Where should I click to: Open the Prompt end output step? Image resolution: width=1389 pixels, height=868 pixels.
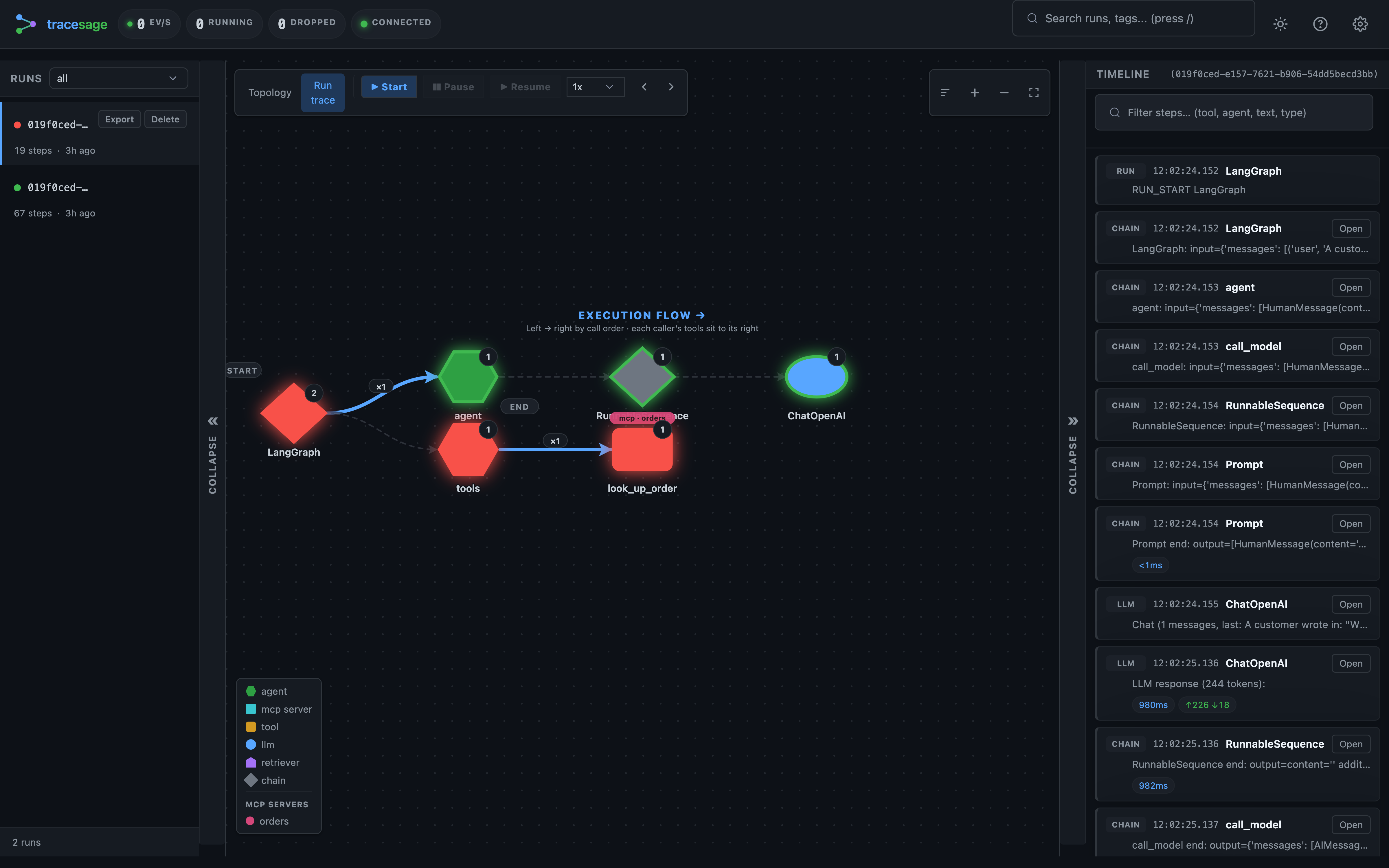pyautogui.click(x=1351, y=524)
